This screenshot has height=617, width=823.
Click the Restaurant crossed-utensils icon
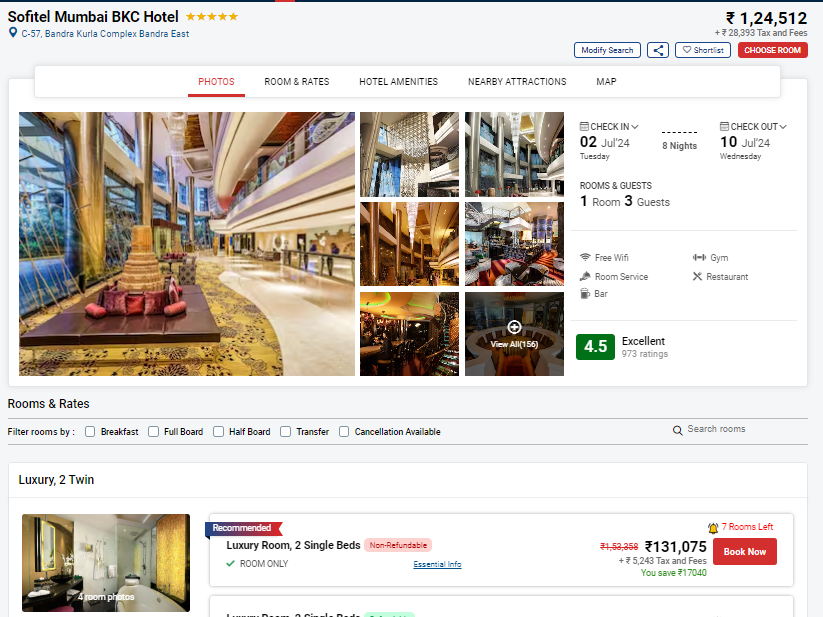[697, 276]
